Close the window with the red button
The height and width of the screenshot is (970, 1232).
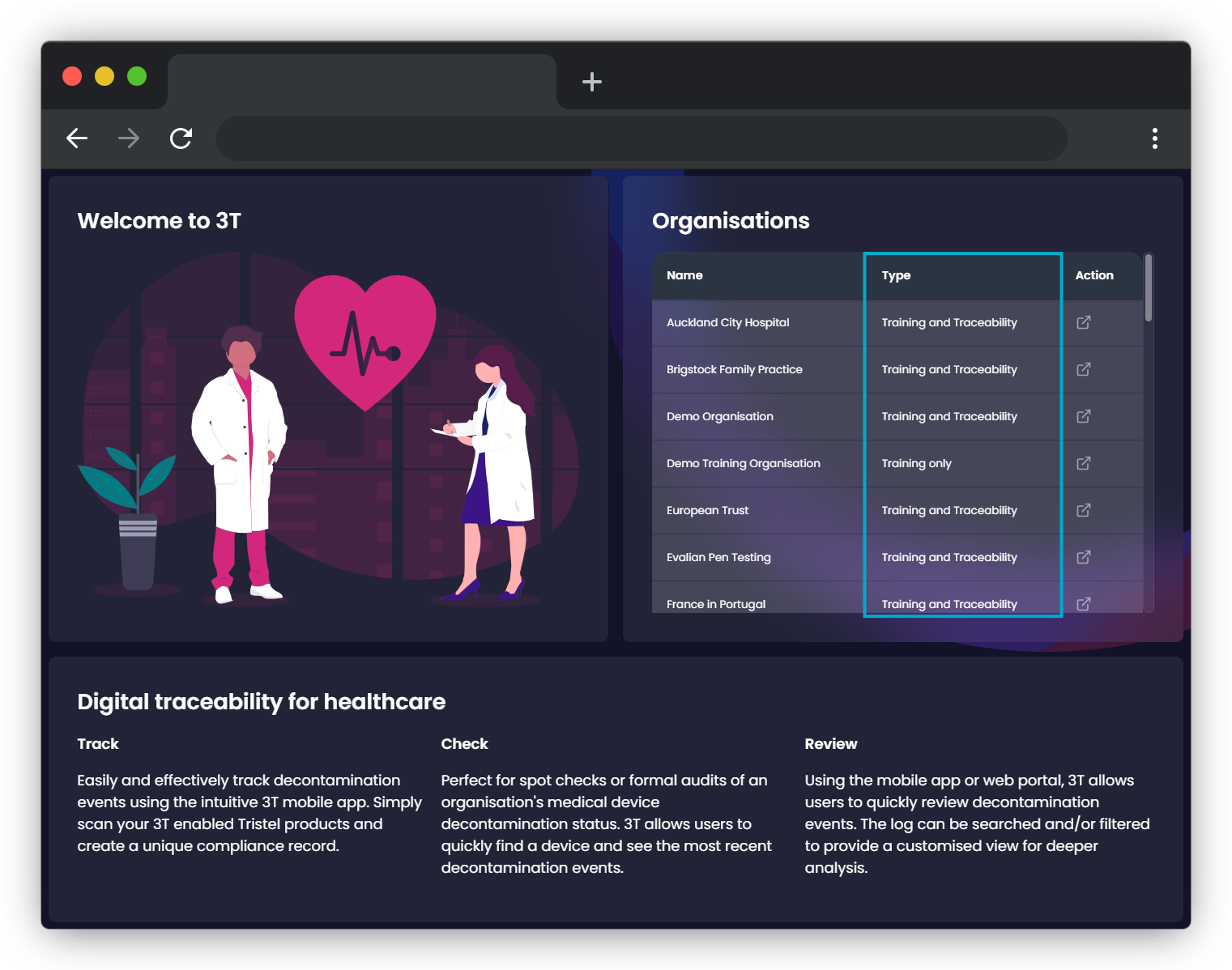click(72, 76)
